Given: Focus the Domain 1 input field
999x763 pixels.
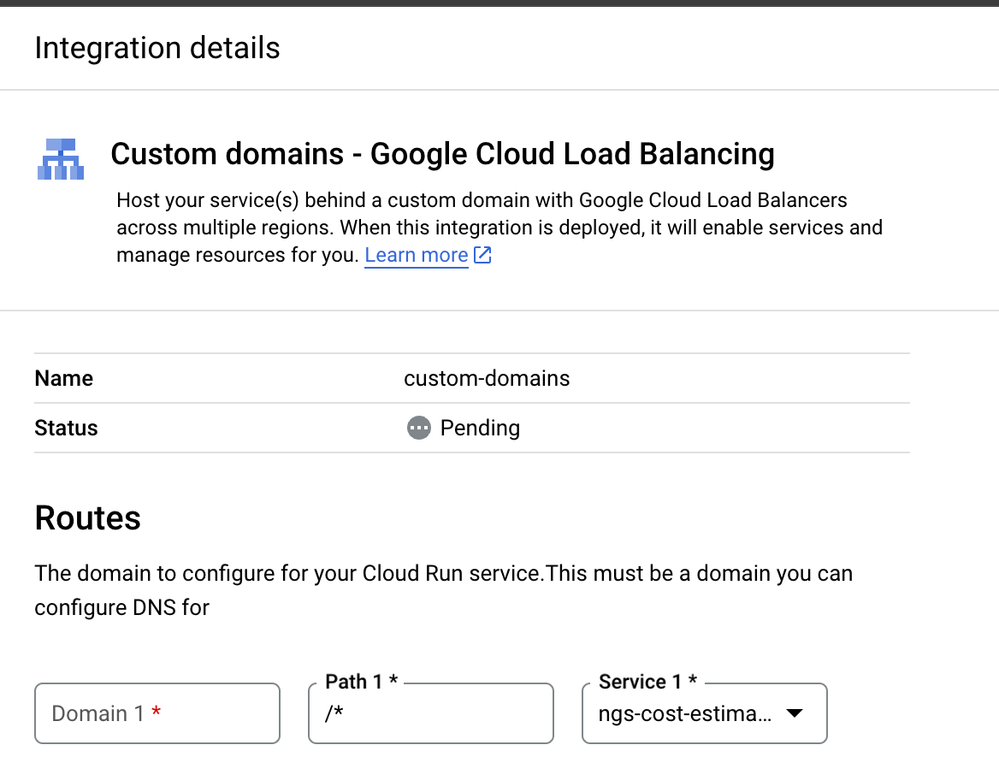Looking at the screenshot, I should click(x=157, y=713).
